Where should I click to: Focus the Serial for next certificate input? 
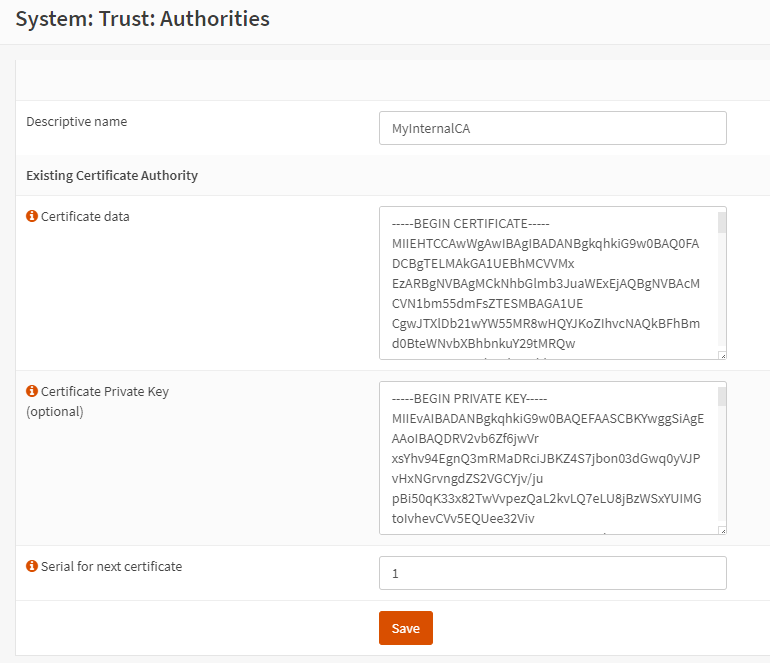(552, 573)
